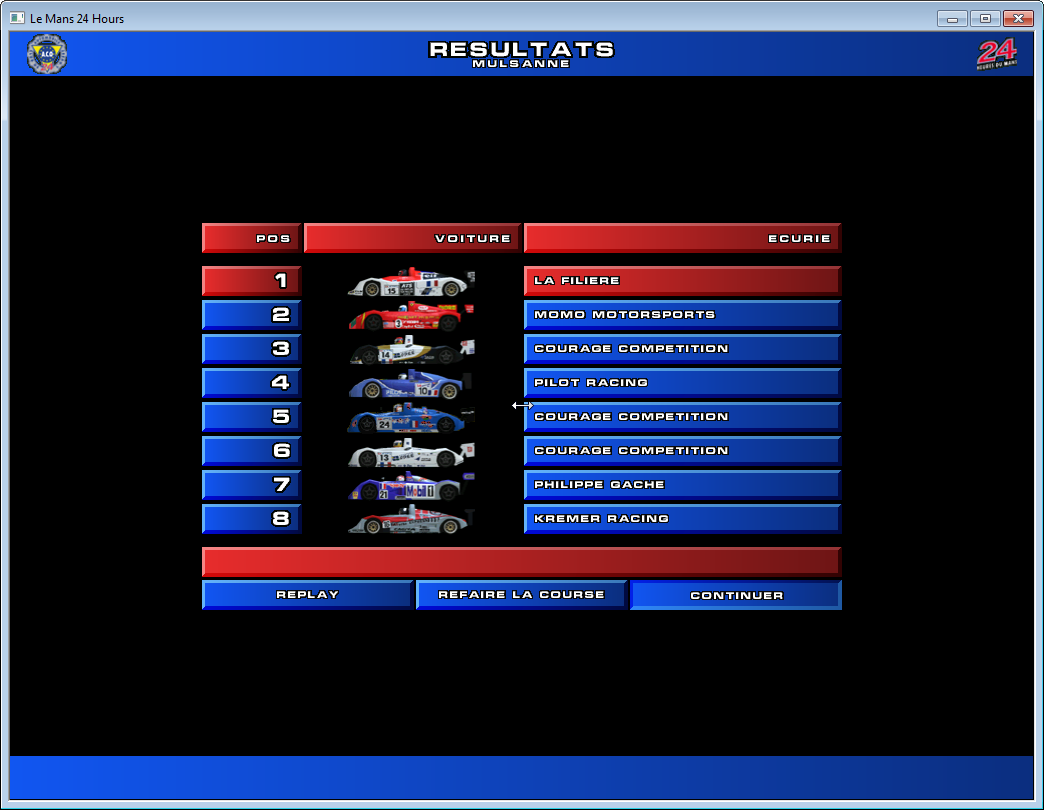
Task: Click the MULSANNE circuit subtitle
Action: tap(521, 64)
